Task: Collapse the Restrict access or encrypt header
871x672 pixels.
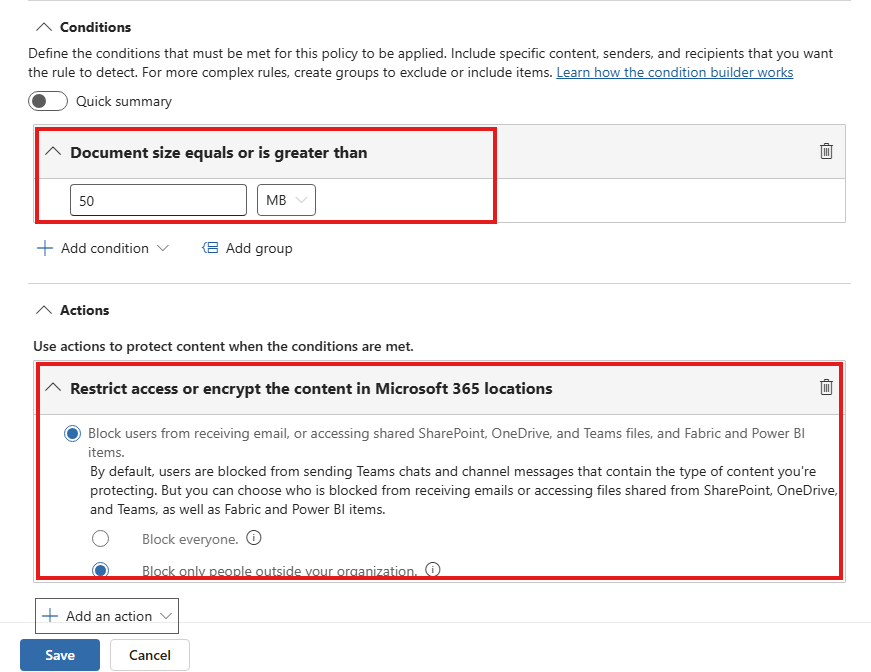Action: (52, 387)
